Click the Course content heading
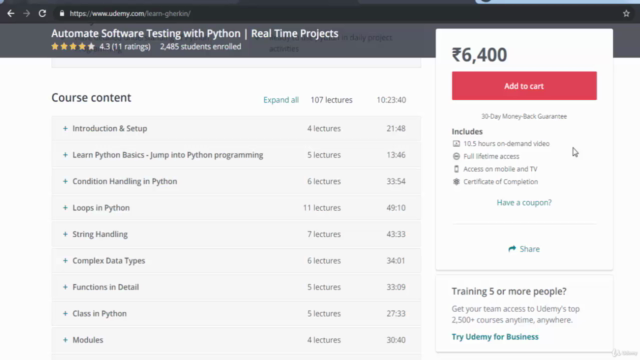The height and width of the screenshot is (360, 640). [91, 98]
